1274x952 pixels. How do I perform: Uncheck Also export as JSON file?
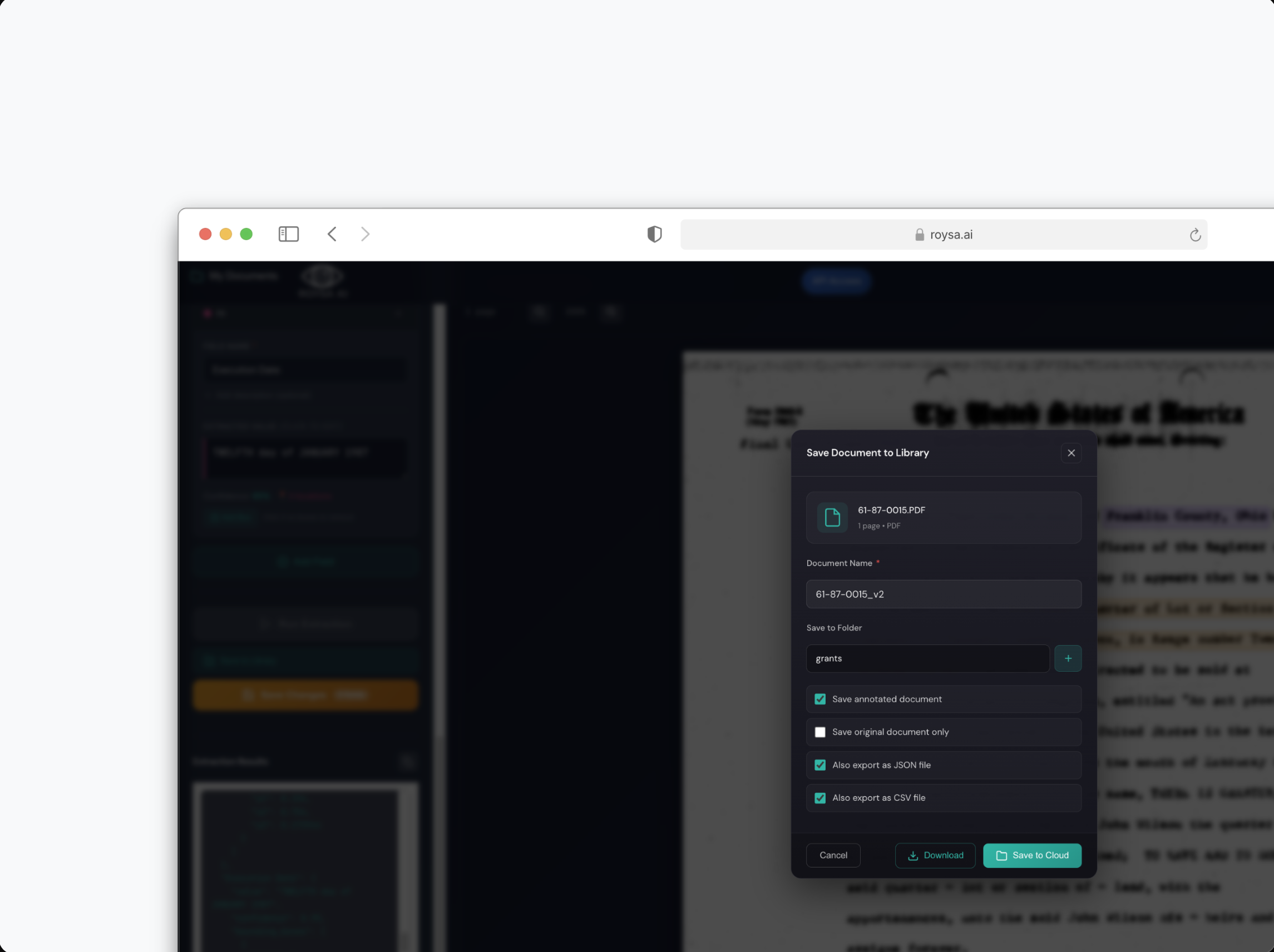(x=820, y=765)
